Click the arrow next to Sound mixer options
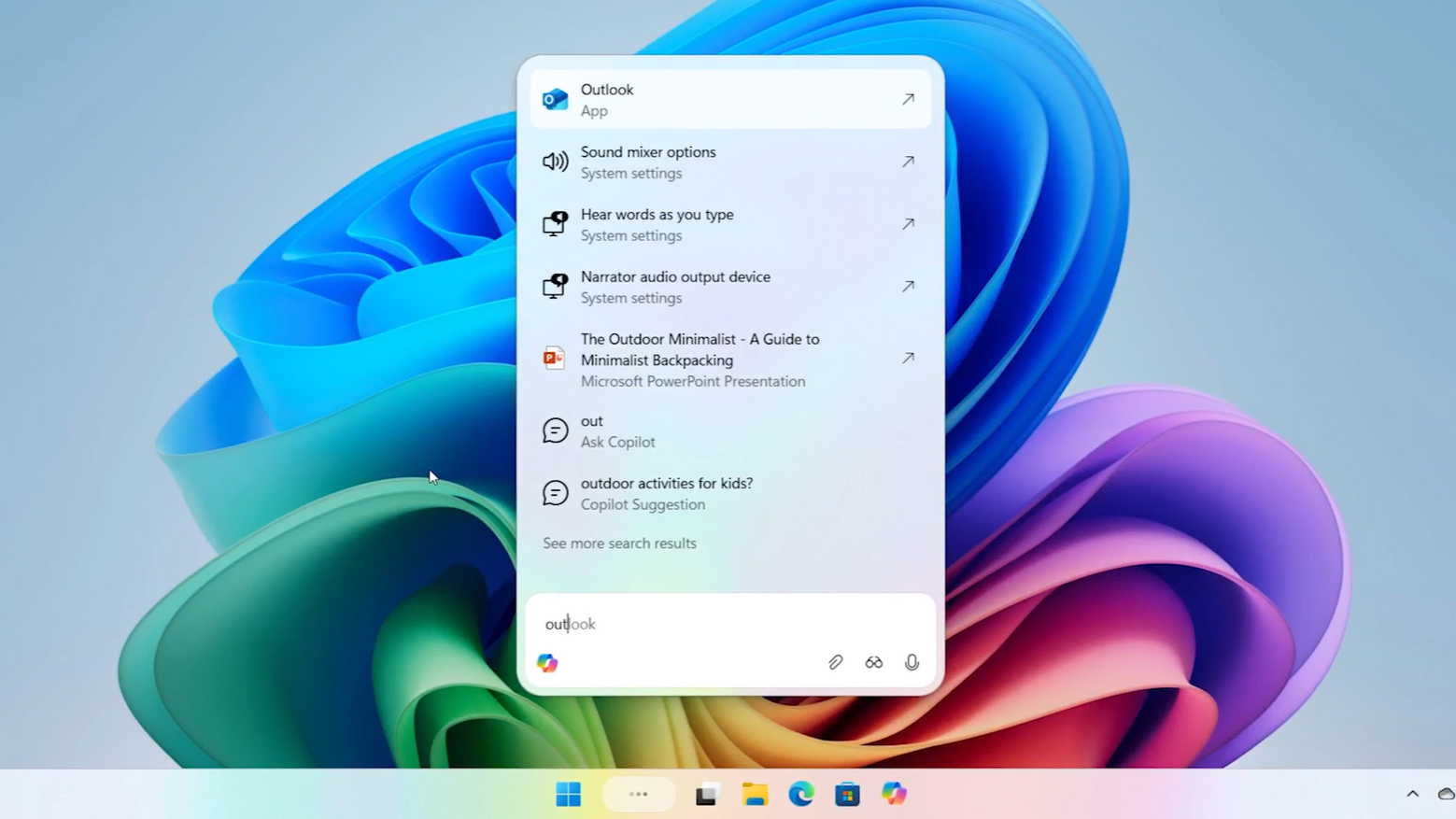The height and width of the screenshot is (819, 1456). tap(907, 161)
